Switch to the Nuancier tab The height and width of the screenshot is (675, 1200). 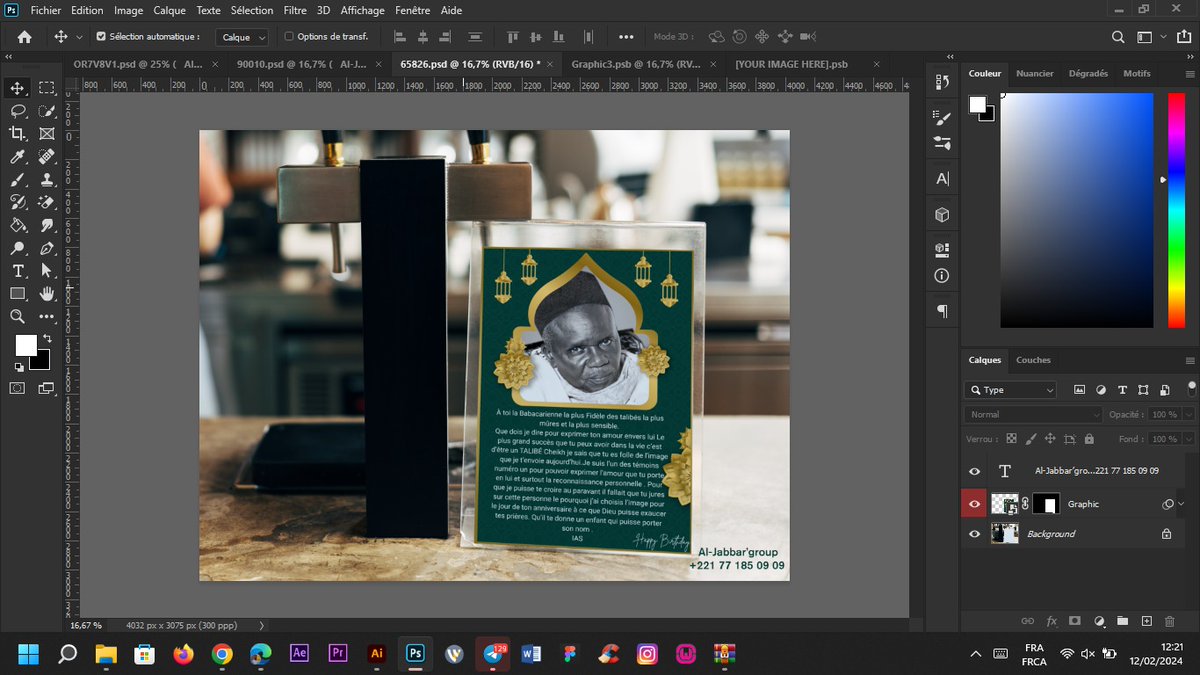pyautogui.click(x=1035, y=73)
